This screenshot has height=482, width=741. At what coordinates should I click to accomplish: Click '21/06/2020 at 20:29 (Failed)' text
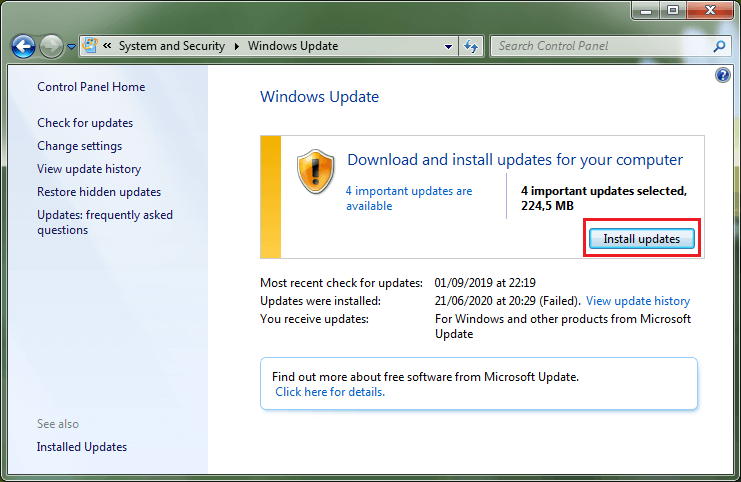(508, 301)
